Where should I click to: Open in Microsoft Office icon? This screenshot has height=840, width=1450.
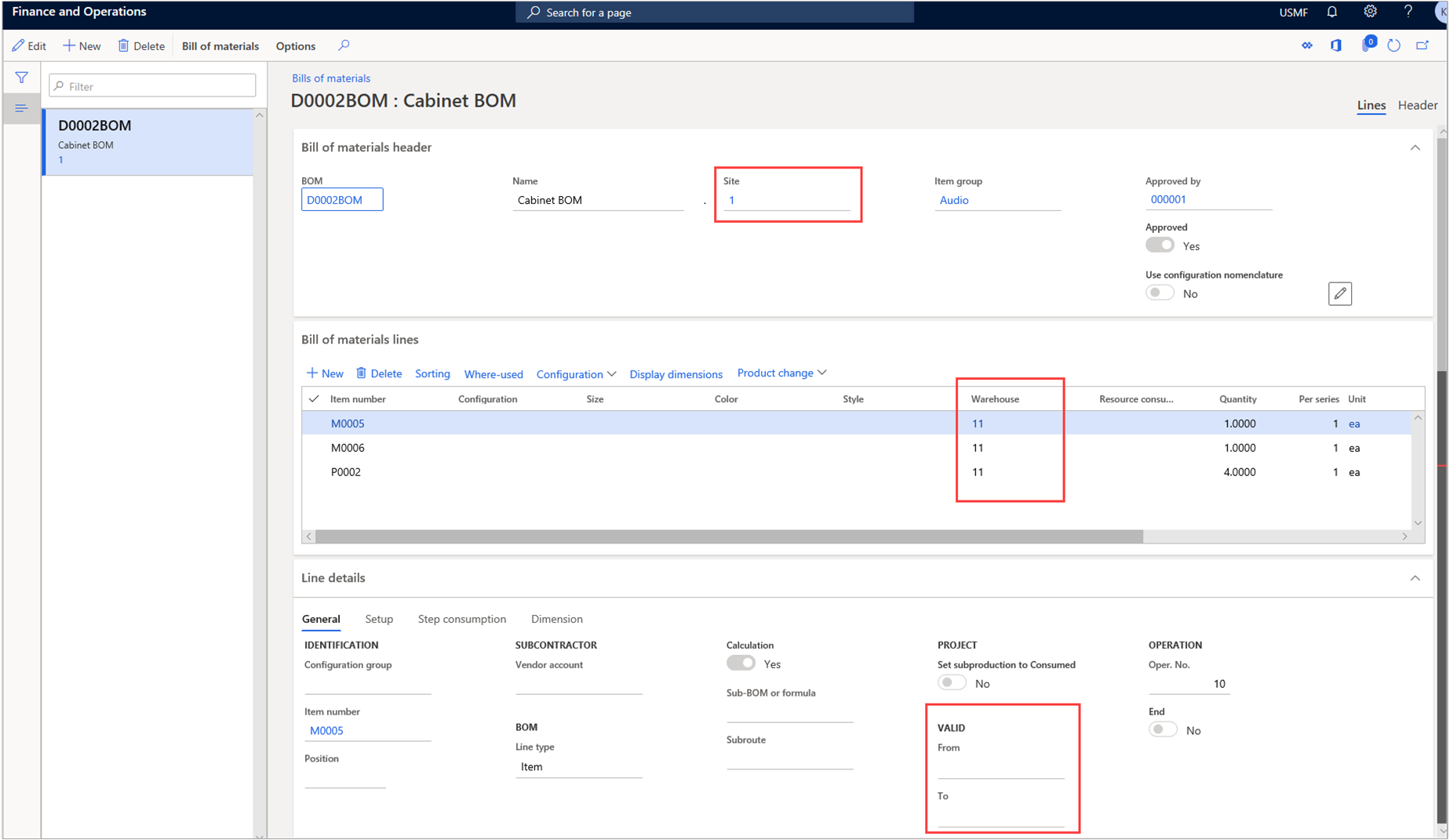1336,45
